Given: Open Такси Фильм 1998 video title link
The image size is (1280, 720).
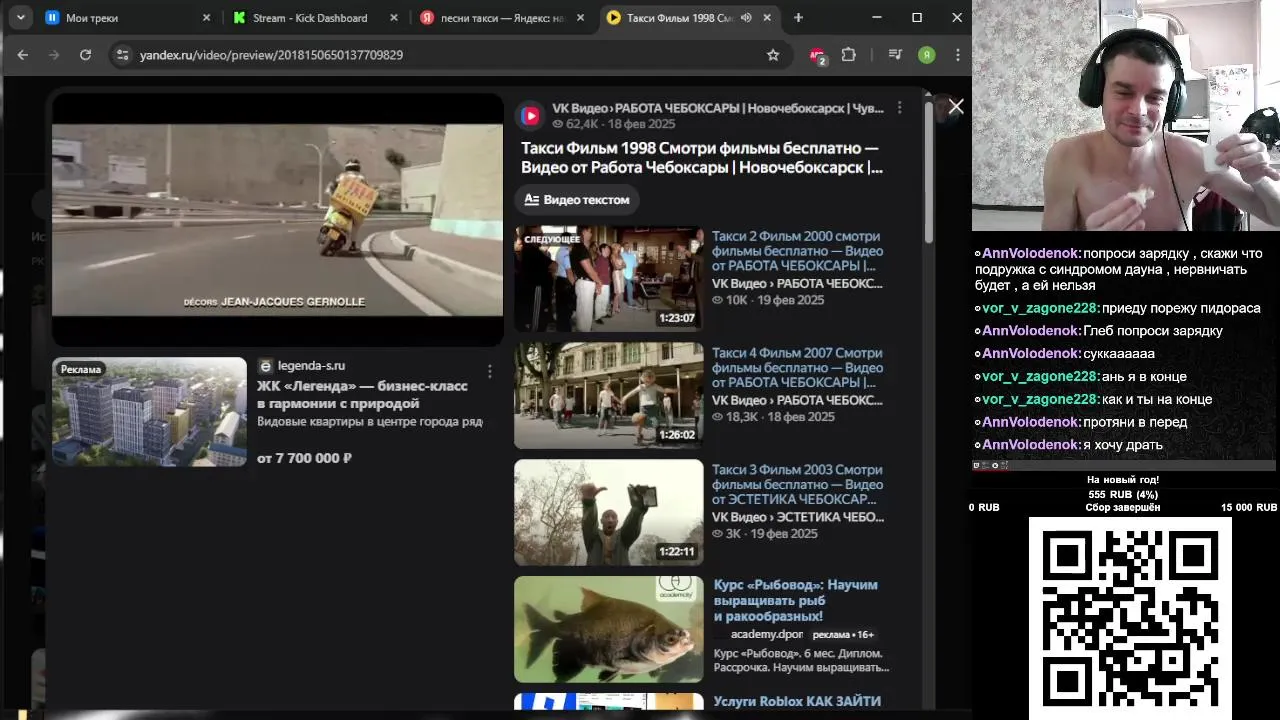Looking at the screenshot, I should tap(702, 158).
